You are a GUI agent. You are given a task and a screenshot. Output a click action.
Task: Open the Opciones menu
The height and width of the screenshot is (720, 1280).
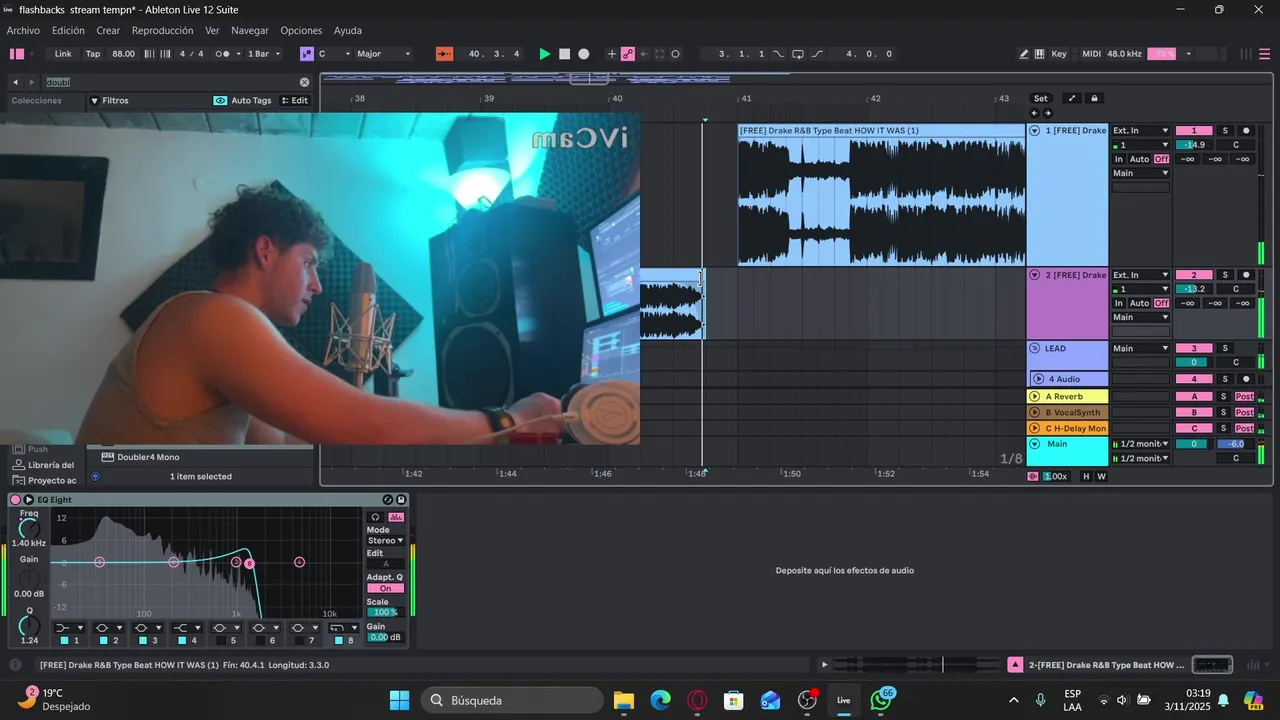(301, 30)
